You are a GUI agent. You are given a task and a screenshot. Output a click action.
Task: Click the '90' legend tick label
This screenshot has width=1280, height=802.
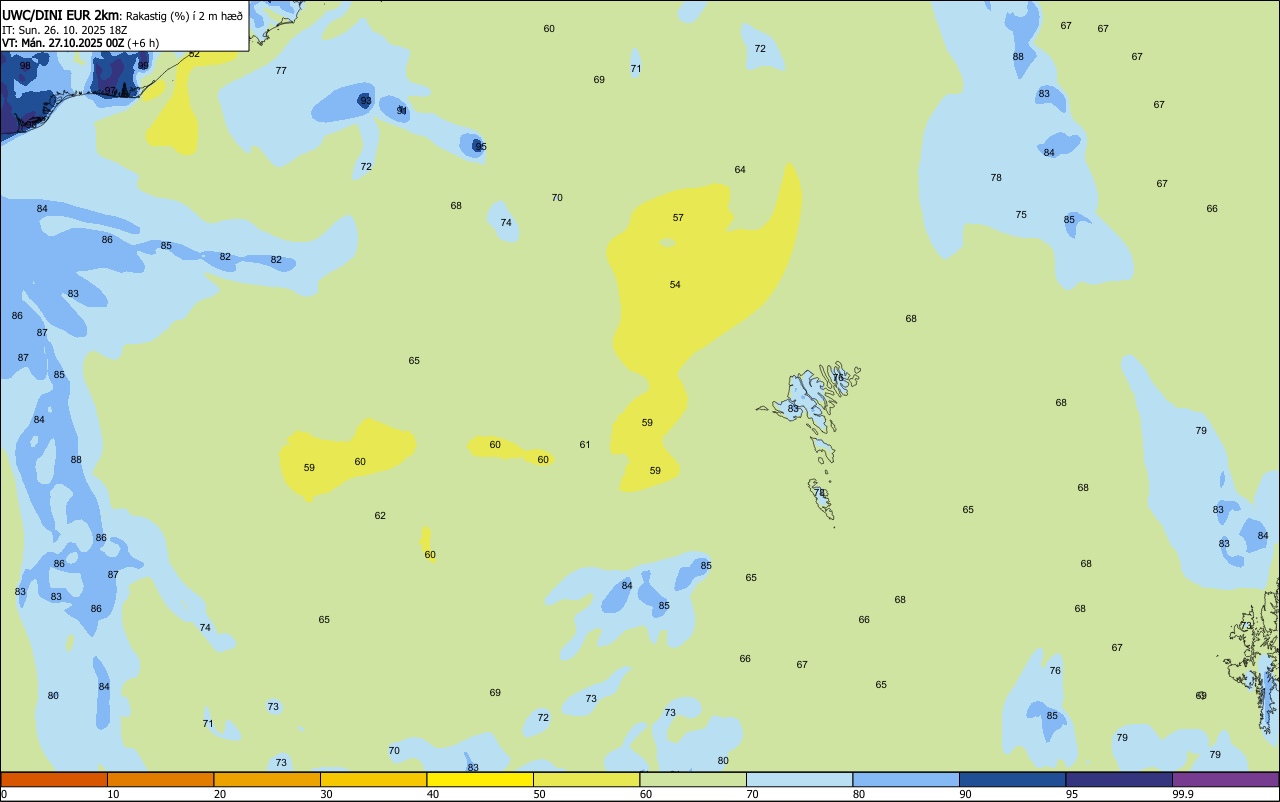tap(966, 794)
